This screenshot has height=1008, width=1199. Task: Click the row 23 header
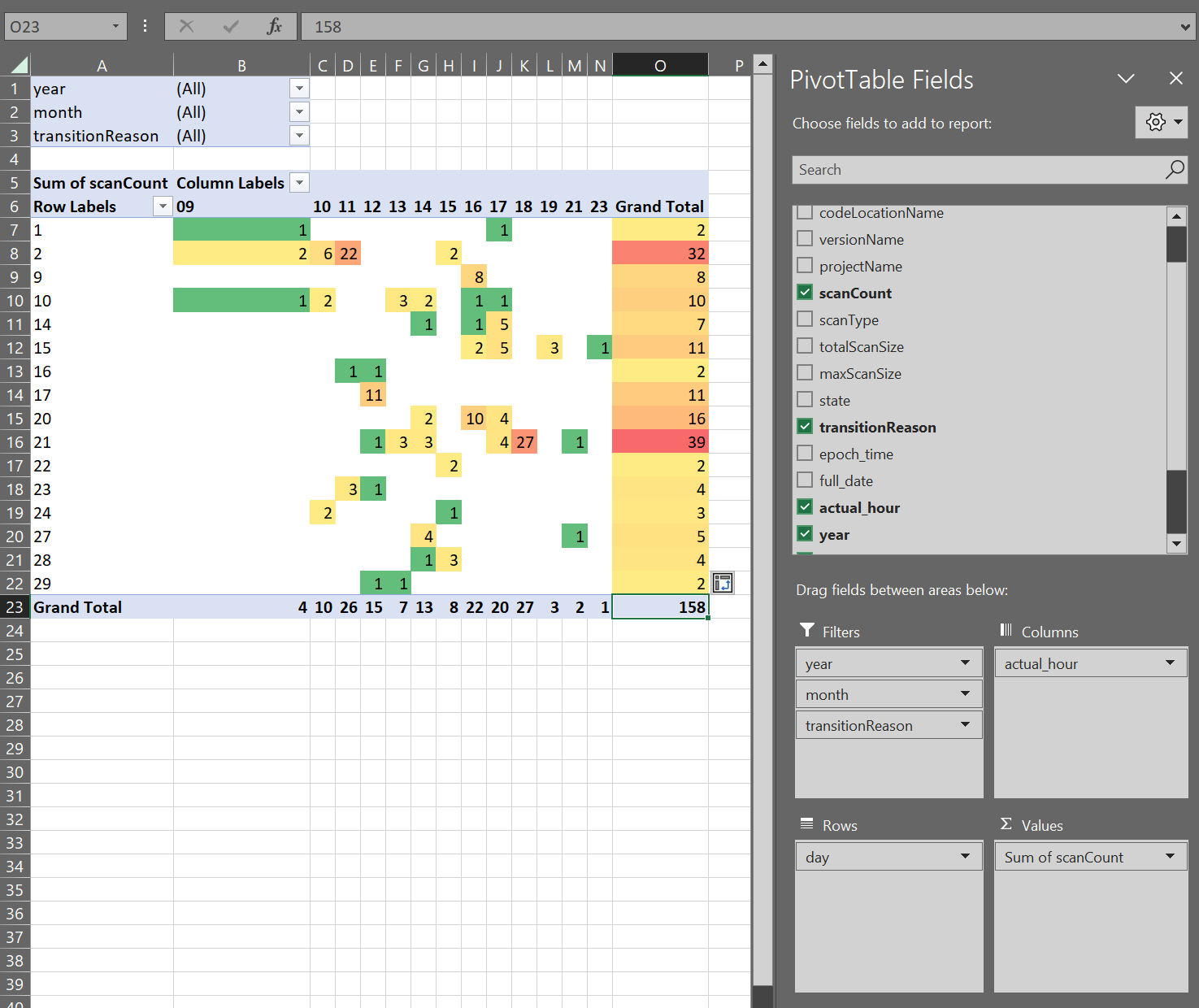[x=15, y=607]
